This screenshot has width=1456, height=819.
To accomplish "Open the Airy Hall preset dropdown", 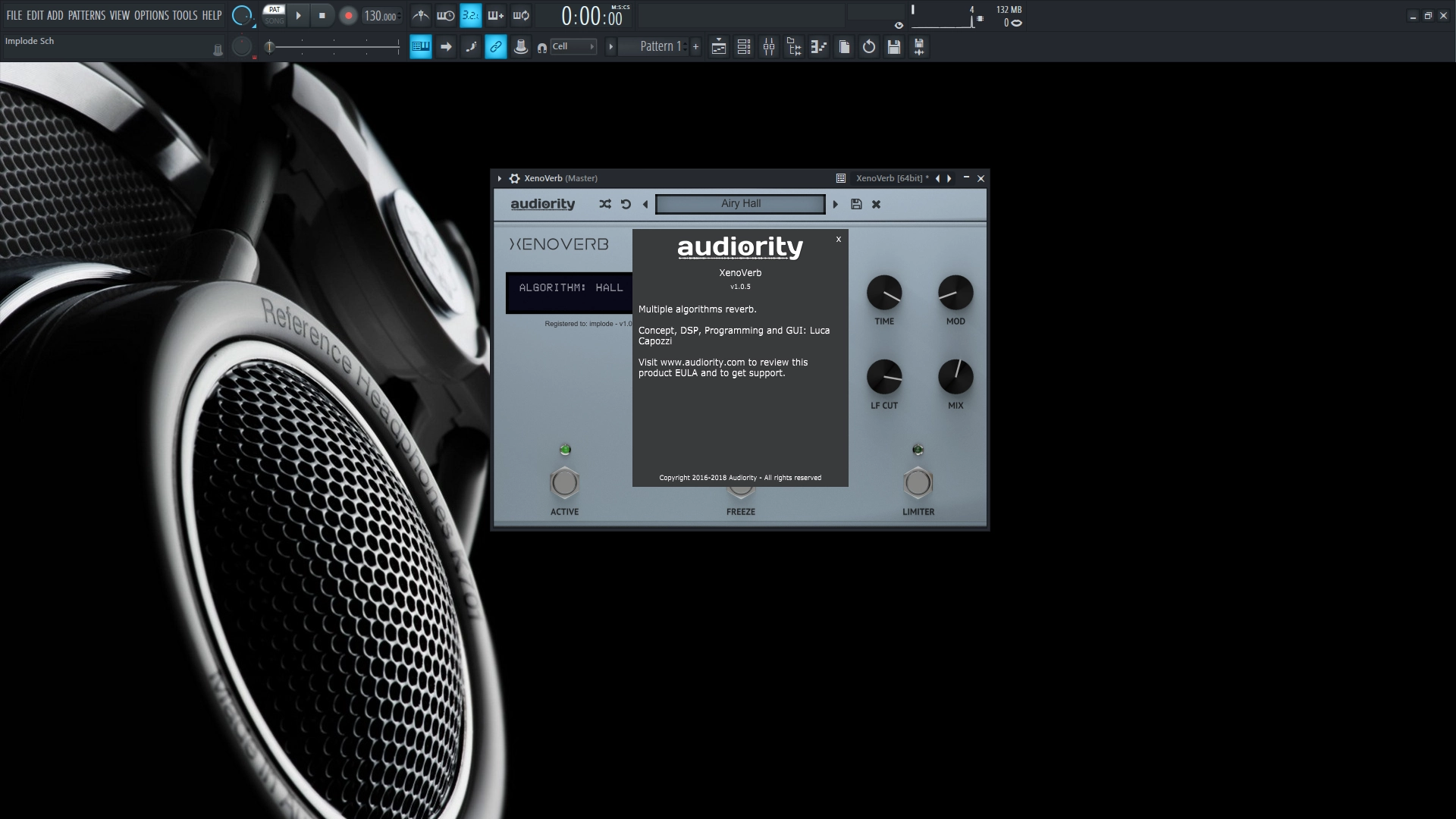I will click(740, 204).
